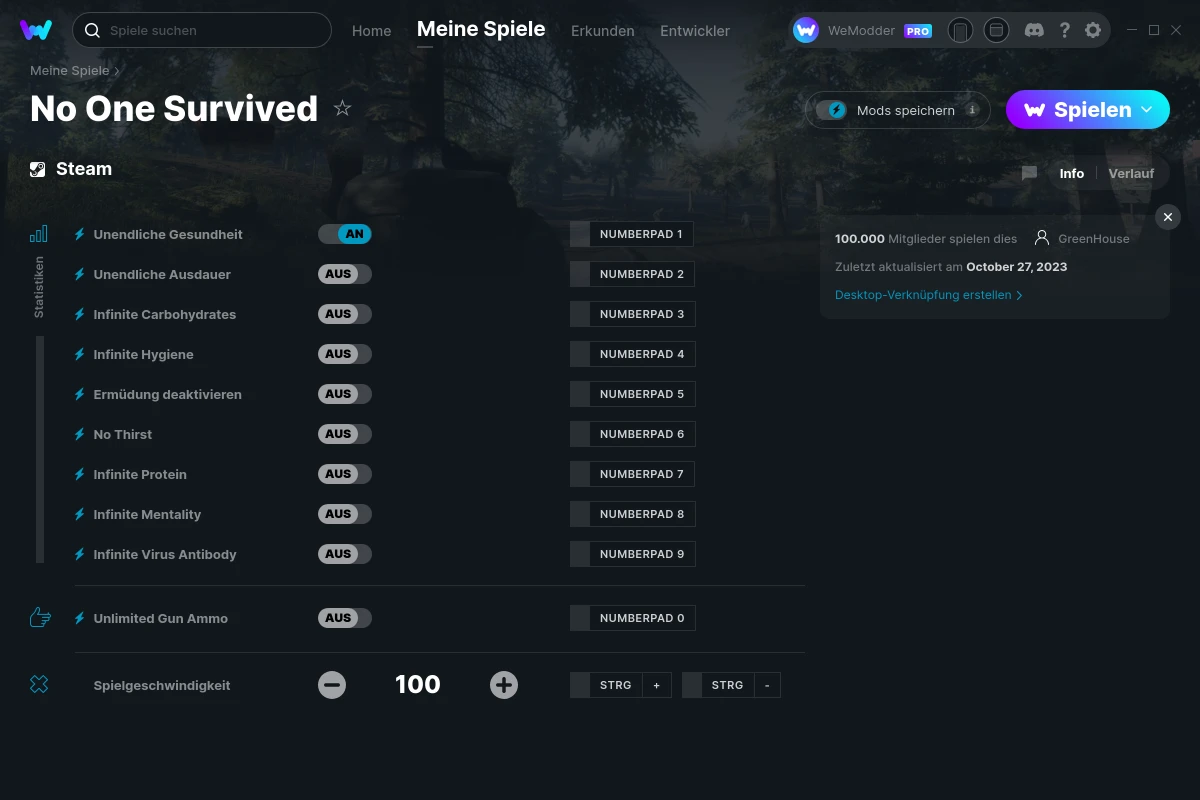Click the lightning icon beside No Thirst
Image resolution: width=1200 pixels, height=800 pixels.
pyautogui.click(x=80, y=434)
